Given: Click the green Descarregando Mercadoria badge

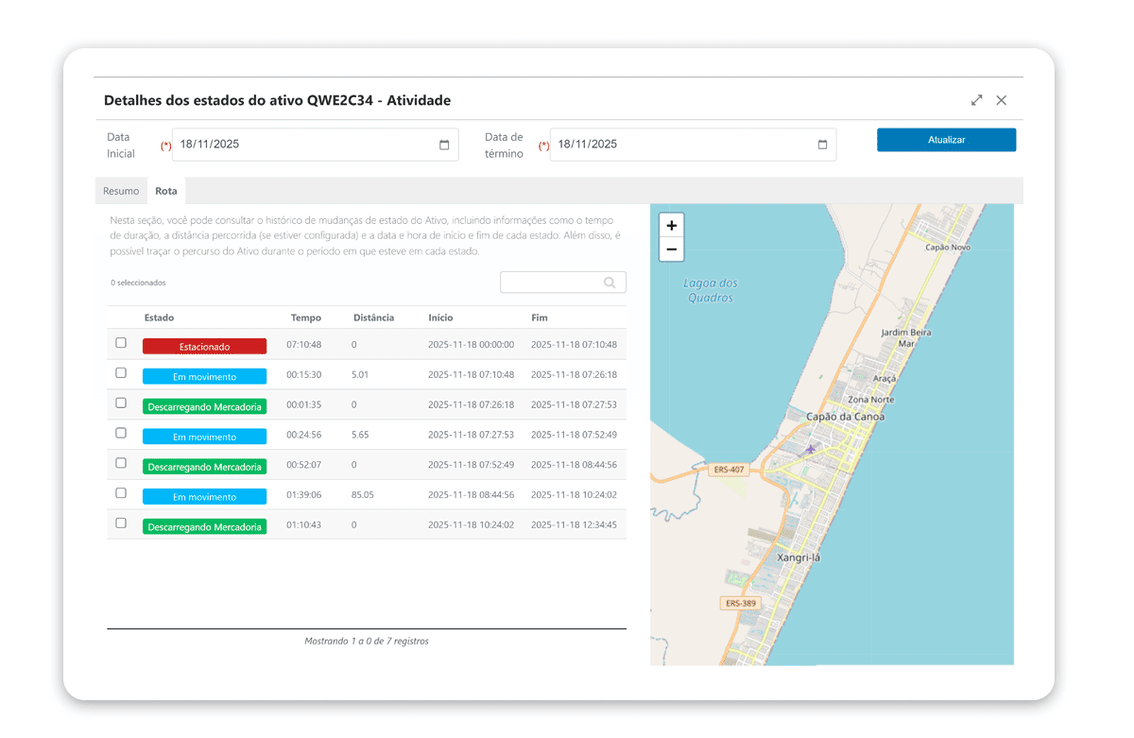Looking at the screenshot, I should 204,406.
